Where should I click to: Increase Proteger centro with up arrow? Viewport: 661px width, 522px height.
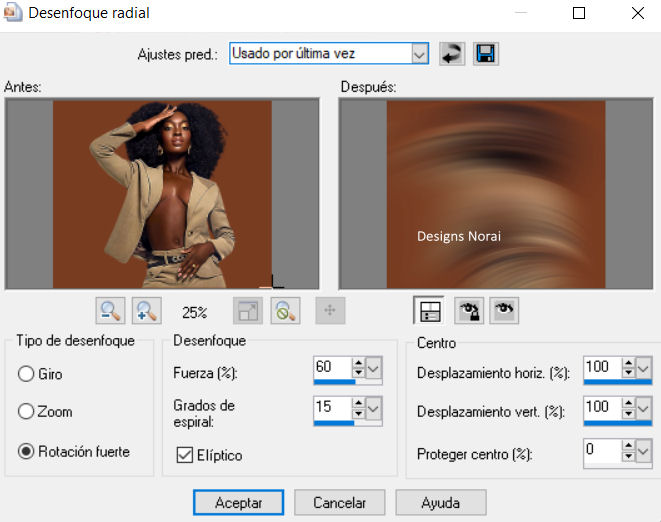click(629, 445)
